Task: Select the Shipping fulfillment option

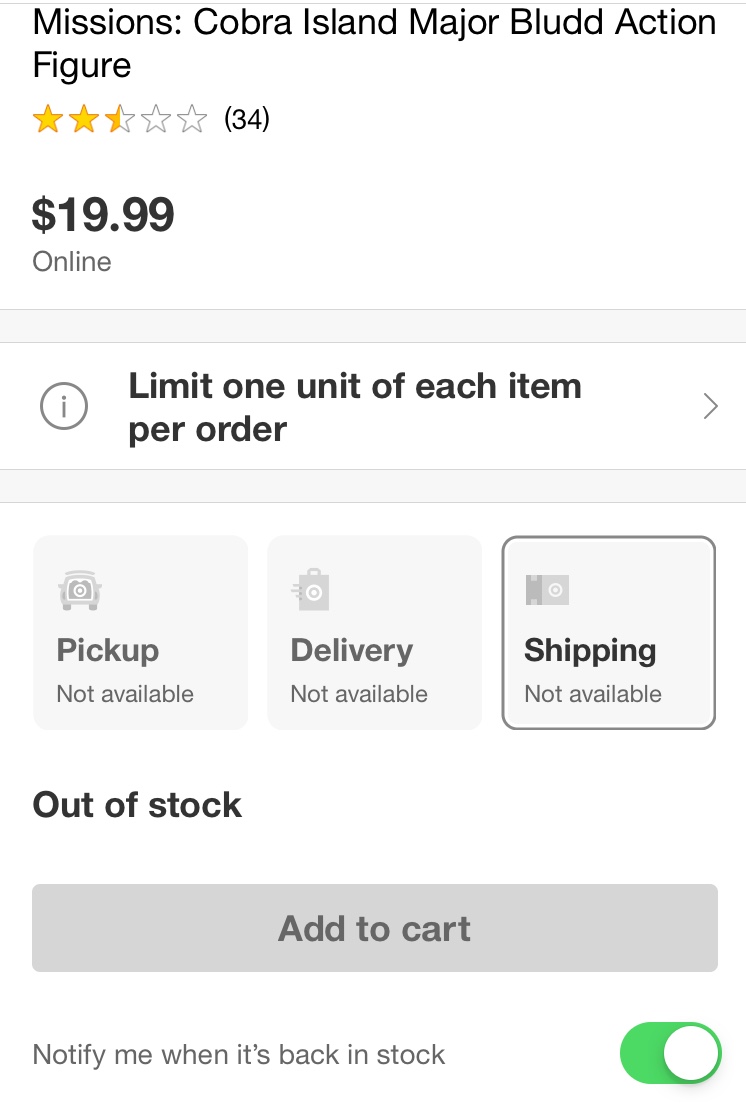Action: coord(609,632)
